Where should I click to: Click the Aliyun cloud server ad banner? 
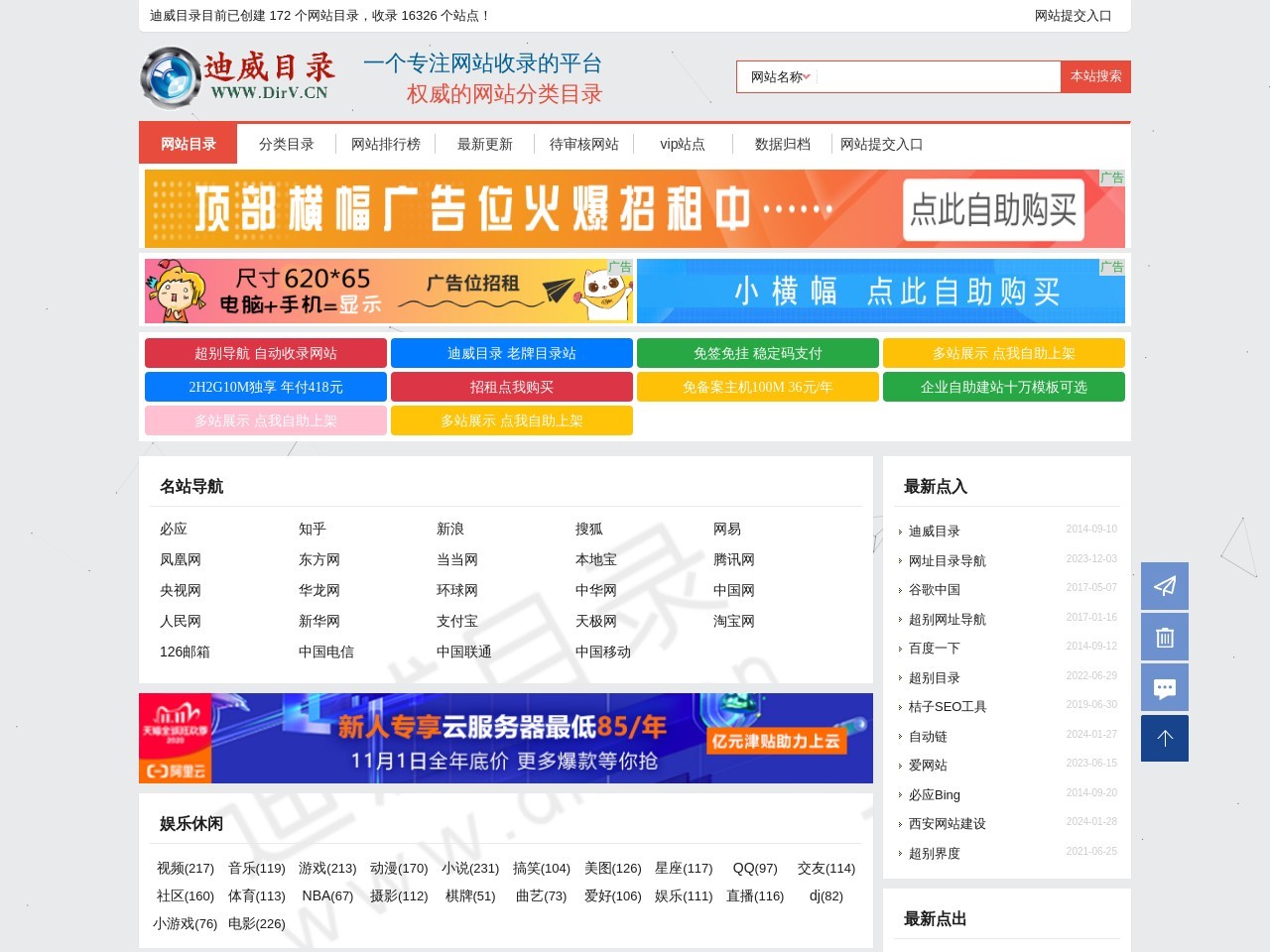point(506,738)
